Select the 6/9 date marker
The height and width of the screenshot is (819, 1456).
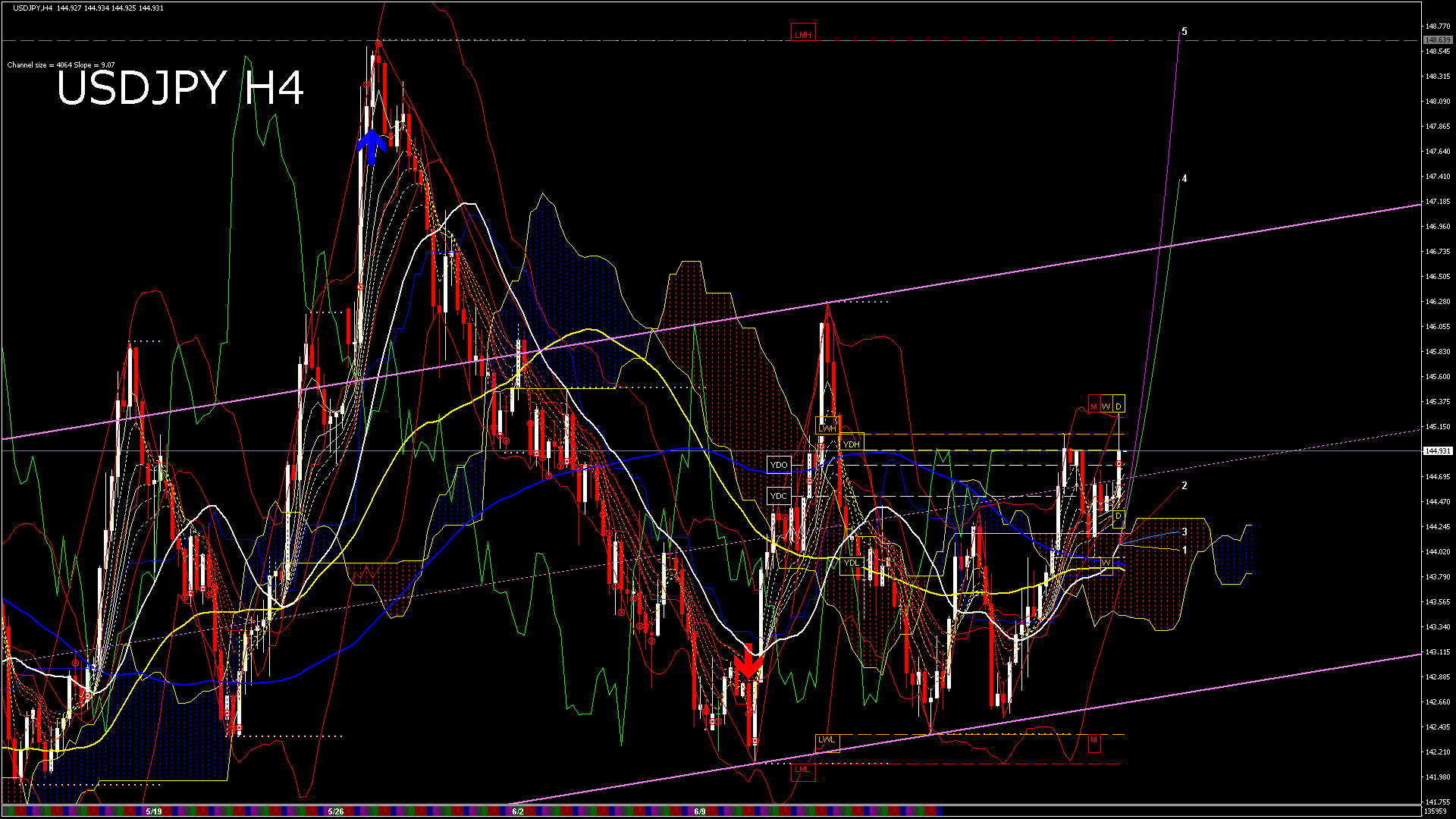click(699, 811)
